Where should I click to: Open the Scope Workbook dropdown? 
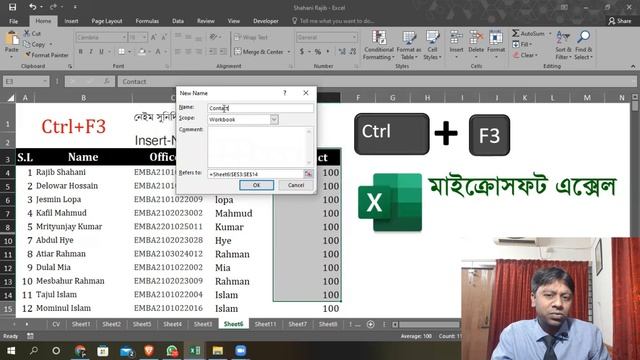click(x=274, y=120)
